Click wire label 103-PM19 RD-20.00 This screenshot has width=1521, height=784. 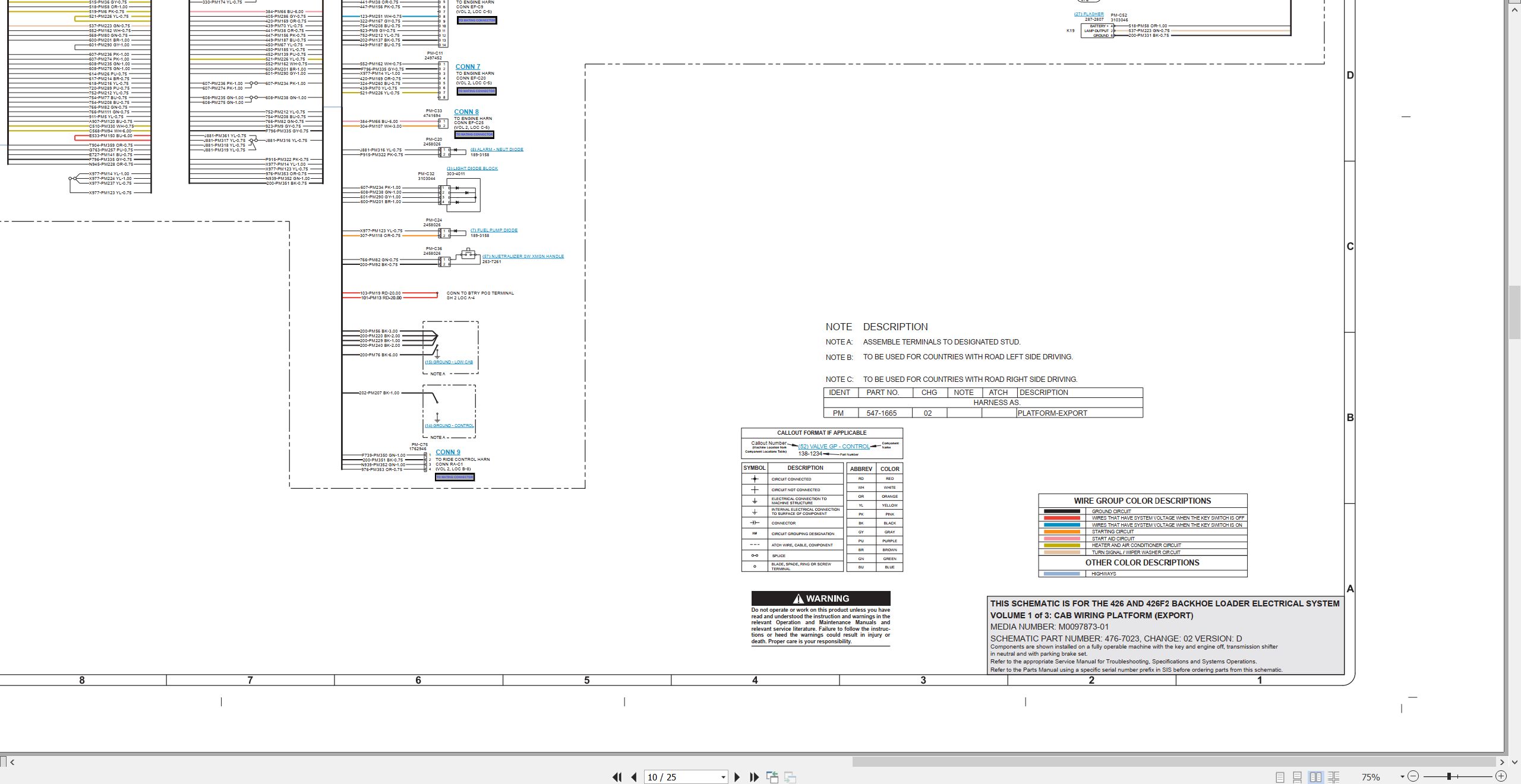[381, 293]
